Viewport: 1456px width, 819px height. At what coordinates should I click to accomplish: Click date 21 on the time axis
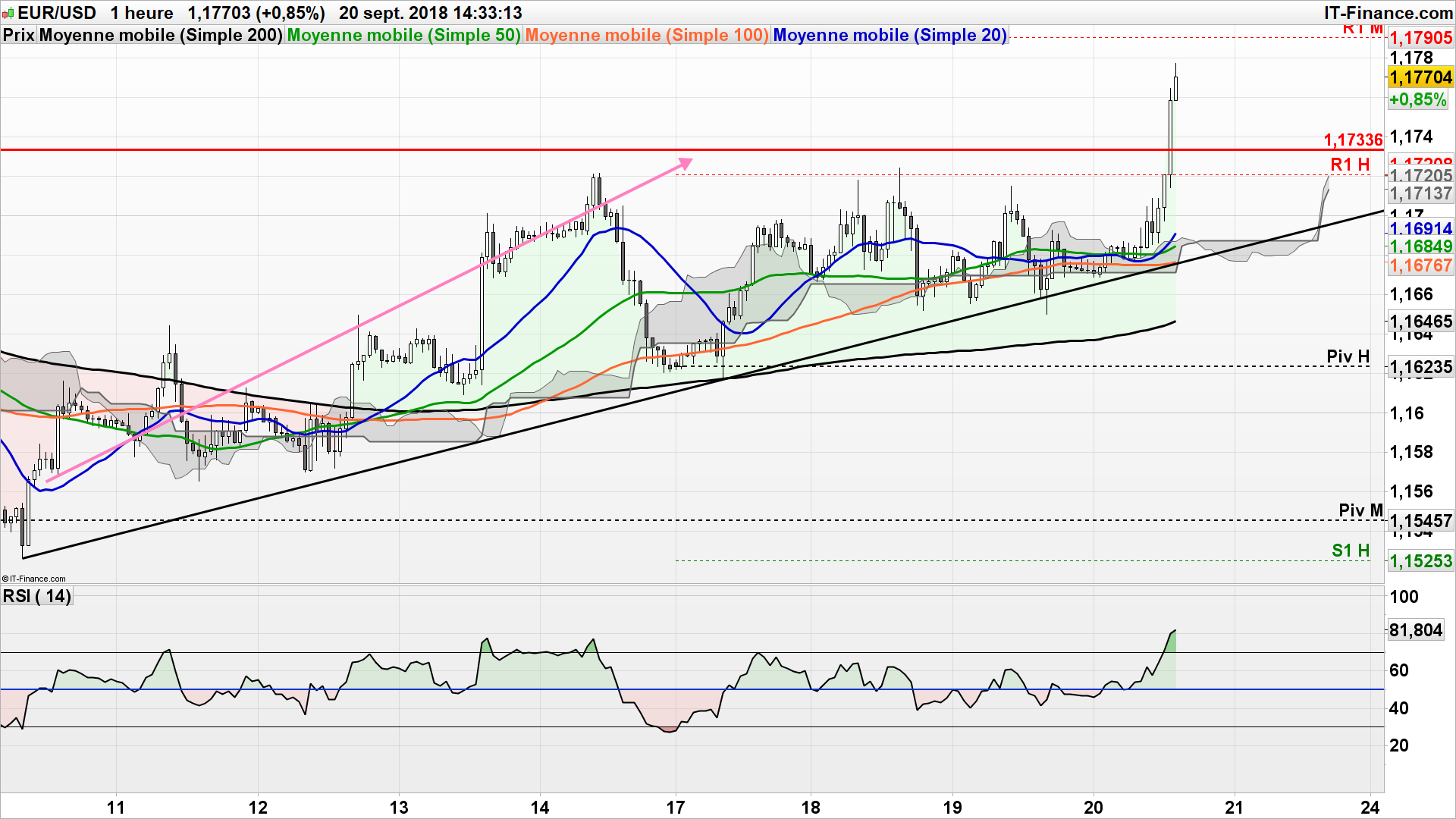(x=1235, y=807)
